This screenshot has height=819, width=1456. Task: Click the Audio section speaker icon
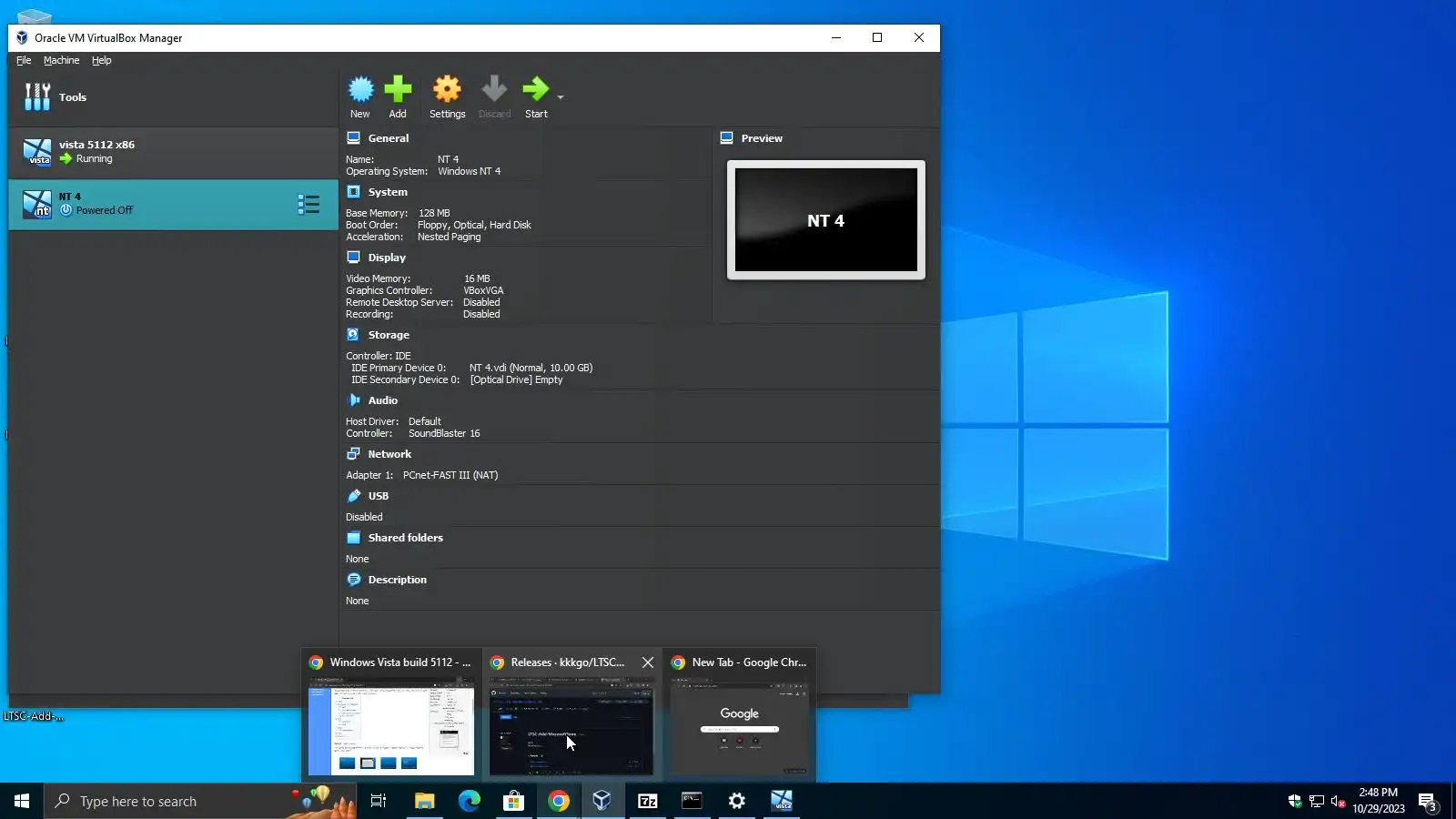pyautogui.click(x=354, y=400)
